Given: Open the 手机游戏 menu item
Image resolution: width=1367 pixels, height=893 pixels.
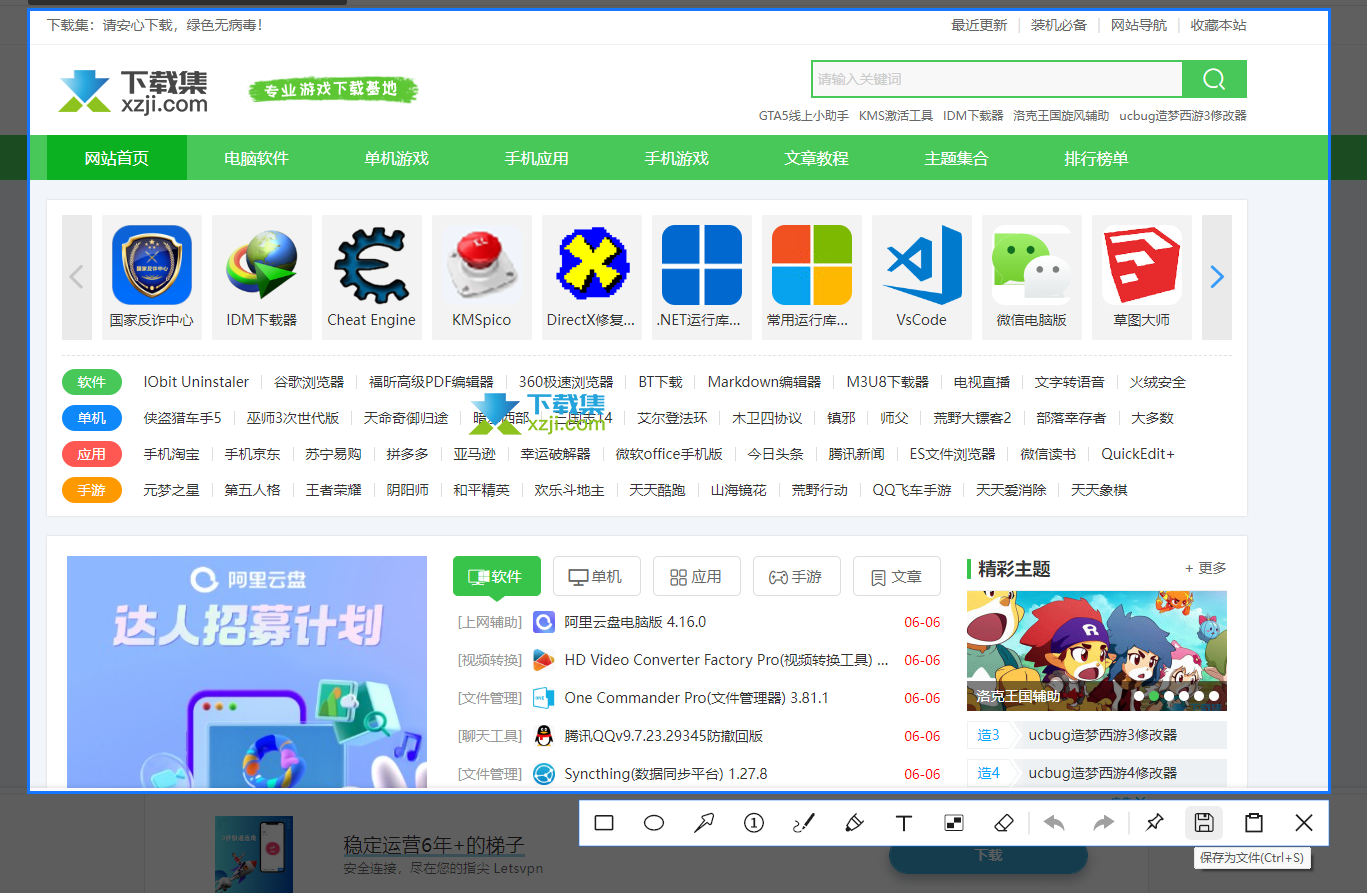Looking at the screenshot, I should tap(677, 158).
